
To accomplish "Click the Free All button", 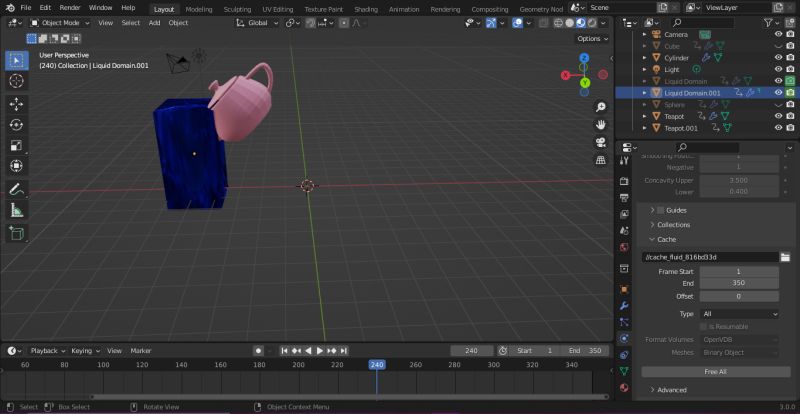I will (716, 372).
